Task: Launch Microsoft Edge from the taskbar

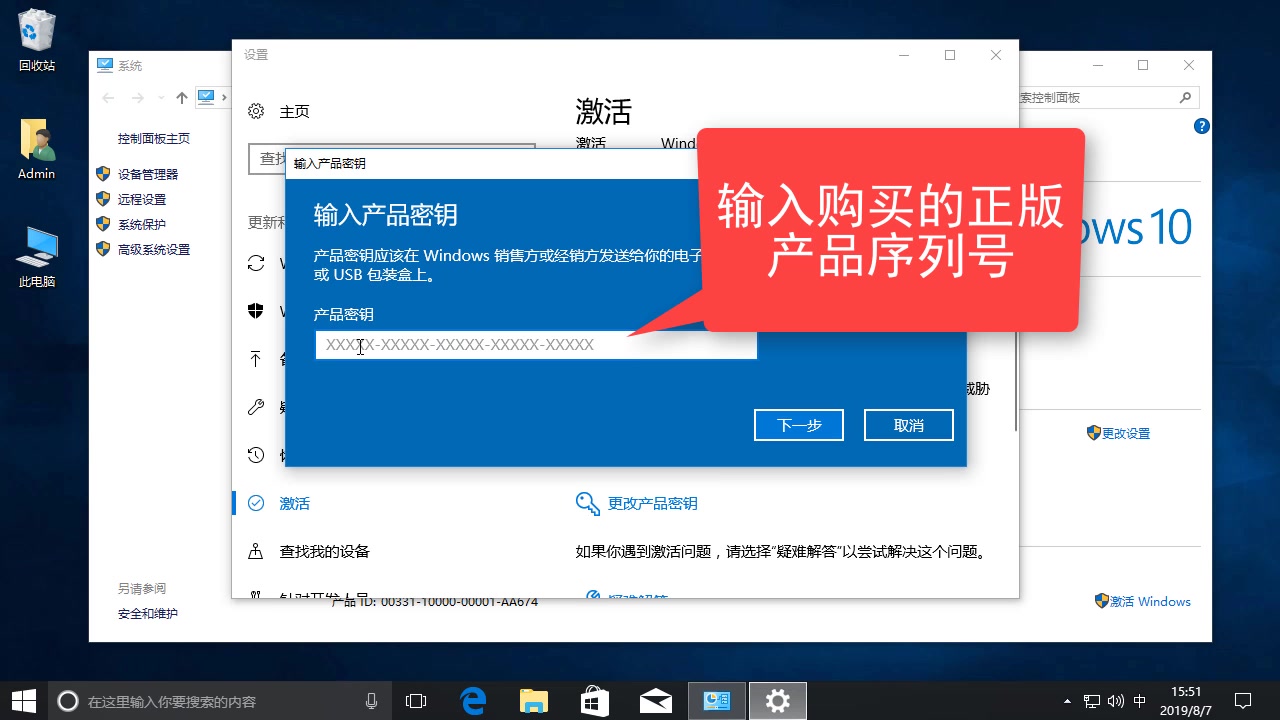Action: [x=473, y=700]
